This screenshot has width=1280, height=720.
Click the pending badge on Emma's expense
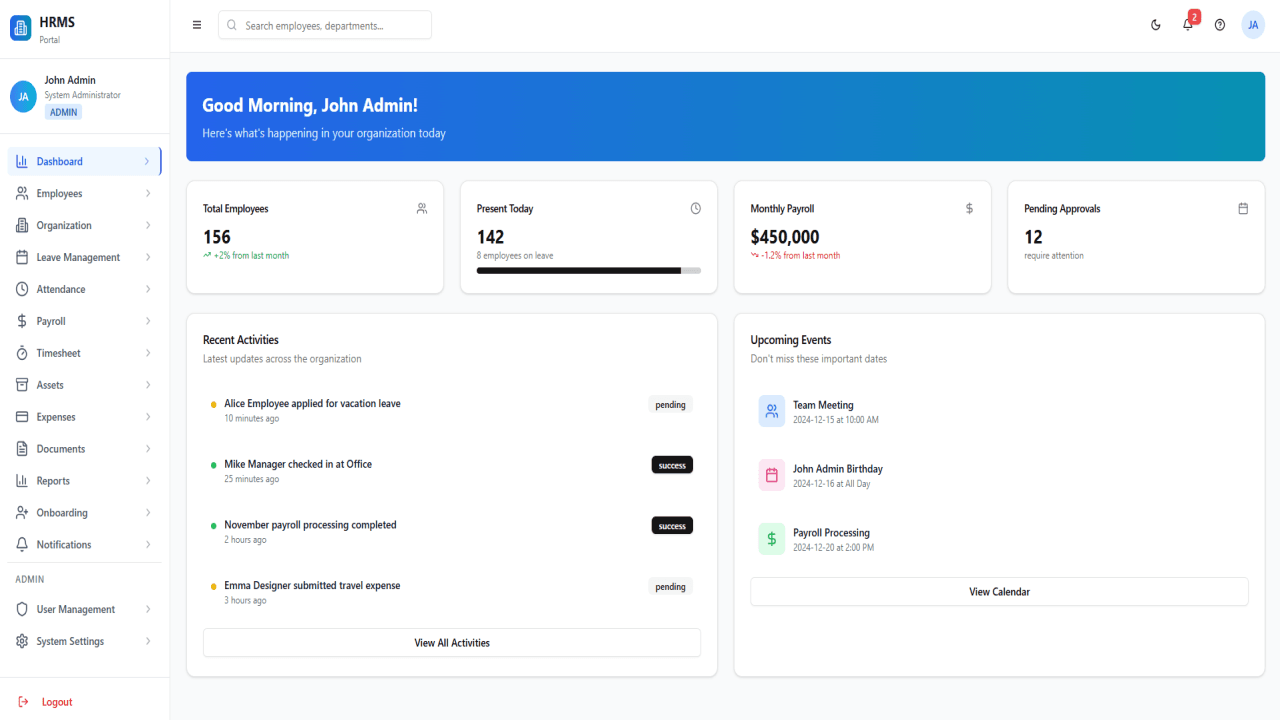click(x=670, y=587)
